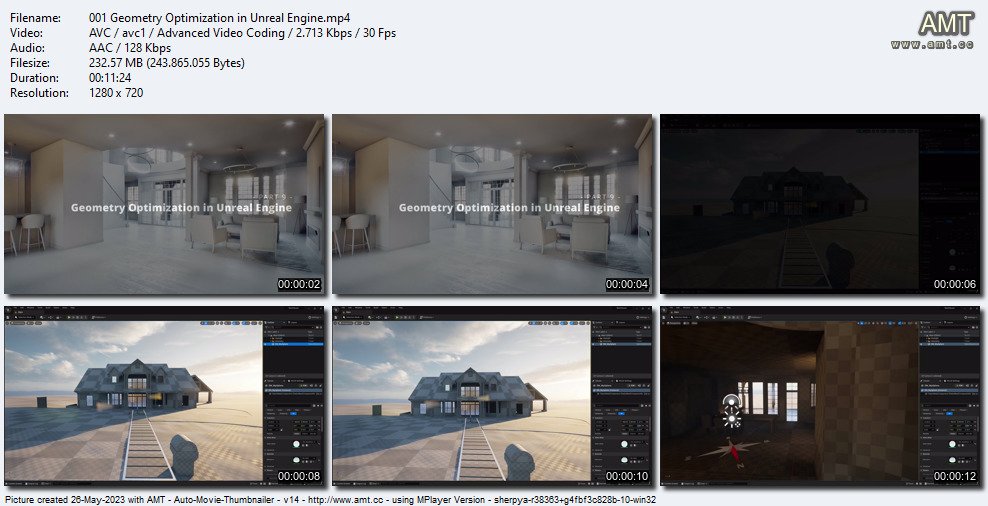Click the '00:00:10' timestamp overlay
This screenshot has height=506, width=988.
627,476
